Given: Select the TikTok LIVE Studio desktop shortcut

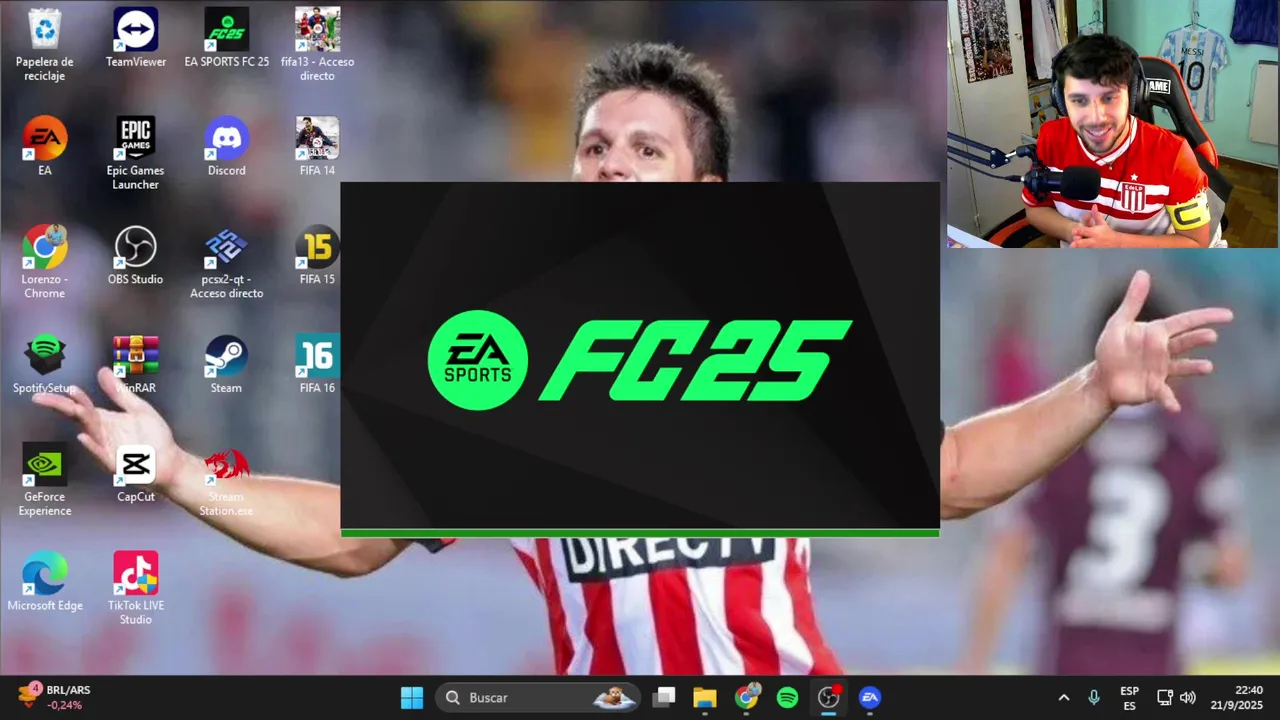Looking at the screenshot, I should (x=136, y=589).
